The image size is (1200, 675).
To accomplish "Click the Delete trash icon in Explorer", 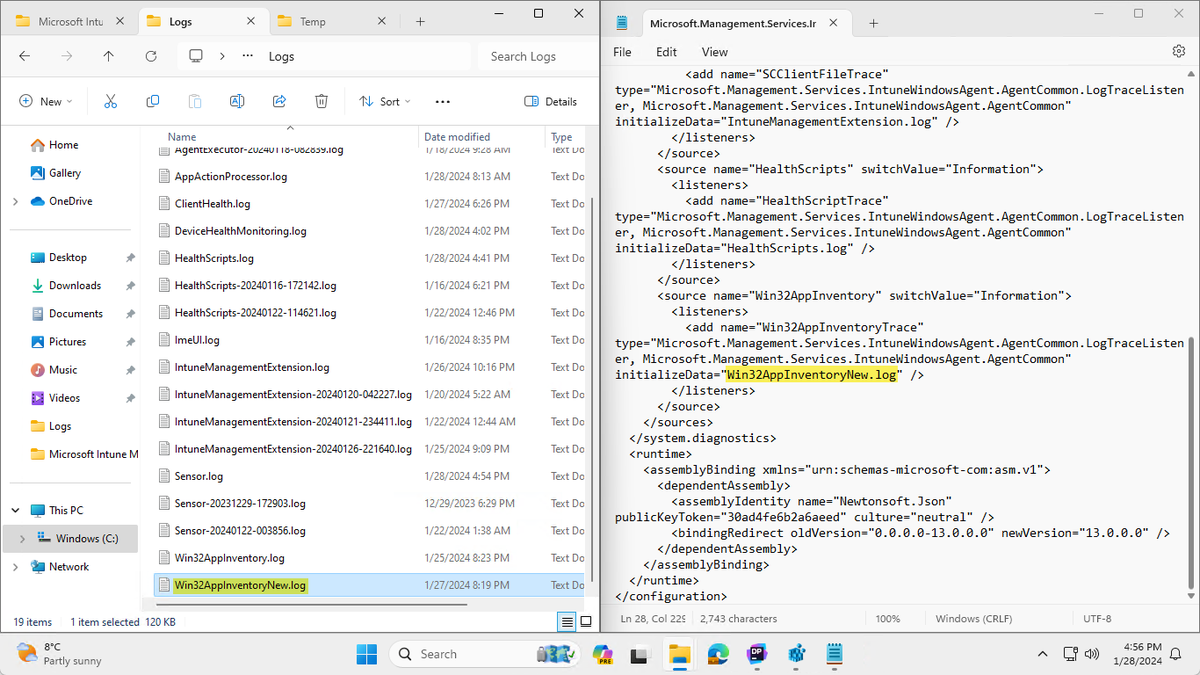I will tap(321, 101).
